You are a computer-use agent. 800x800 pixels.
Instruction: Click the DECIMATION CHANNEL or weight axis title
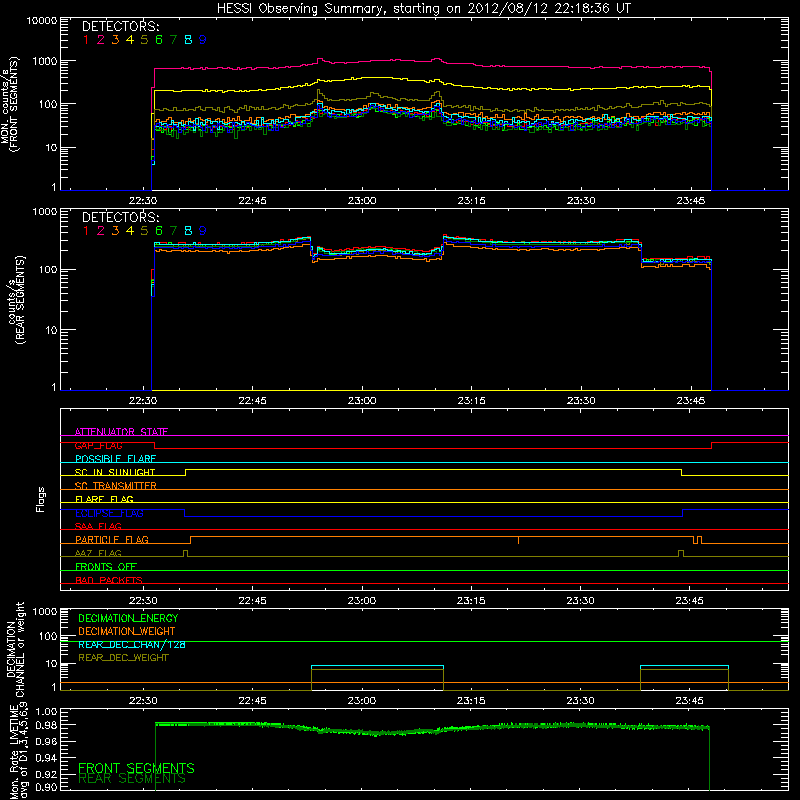point(15,649)
